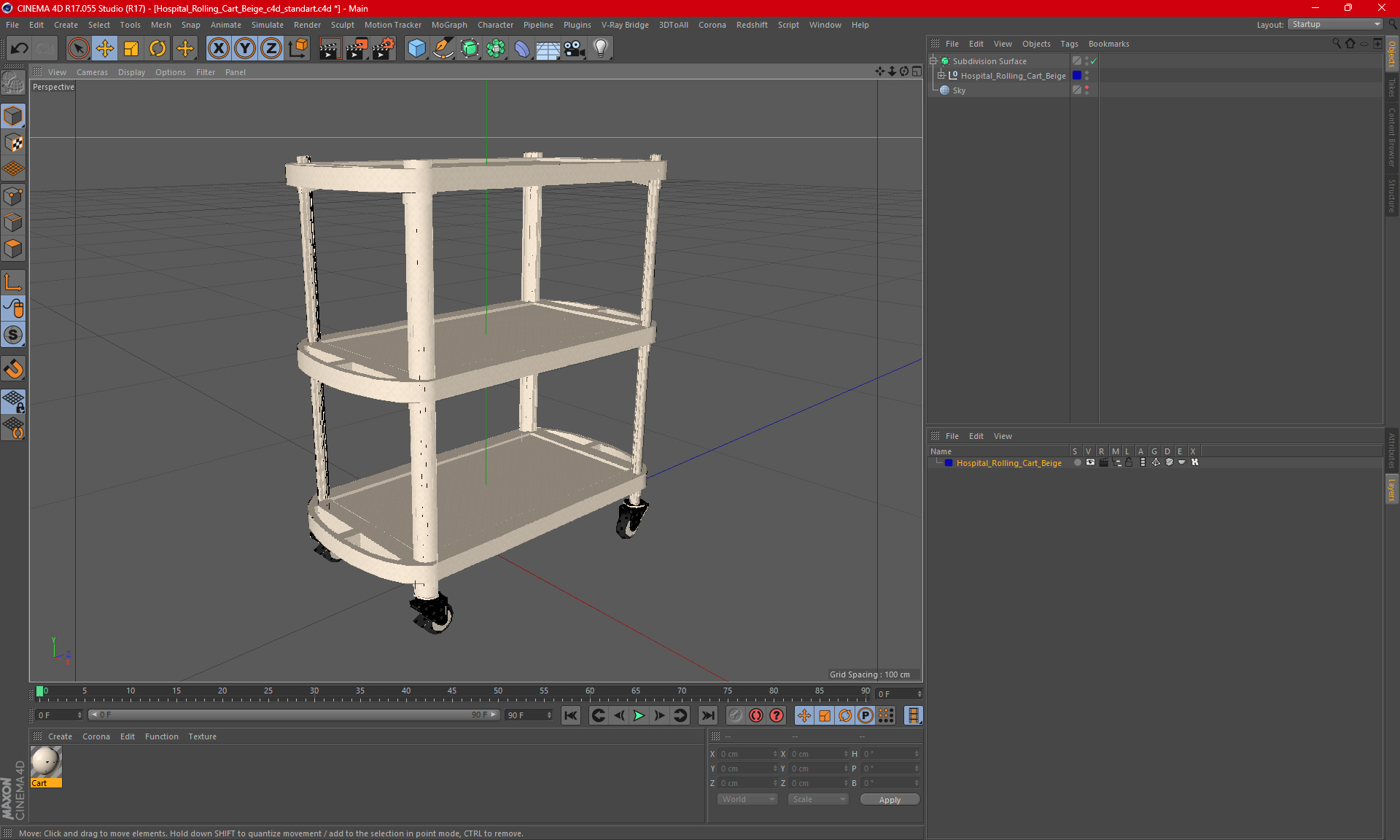Open the Layout Startup dropdown

[x=1337, y=24]
